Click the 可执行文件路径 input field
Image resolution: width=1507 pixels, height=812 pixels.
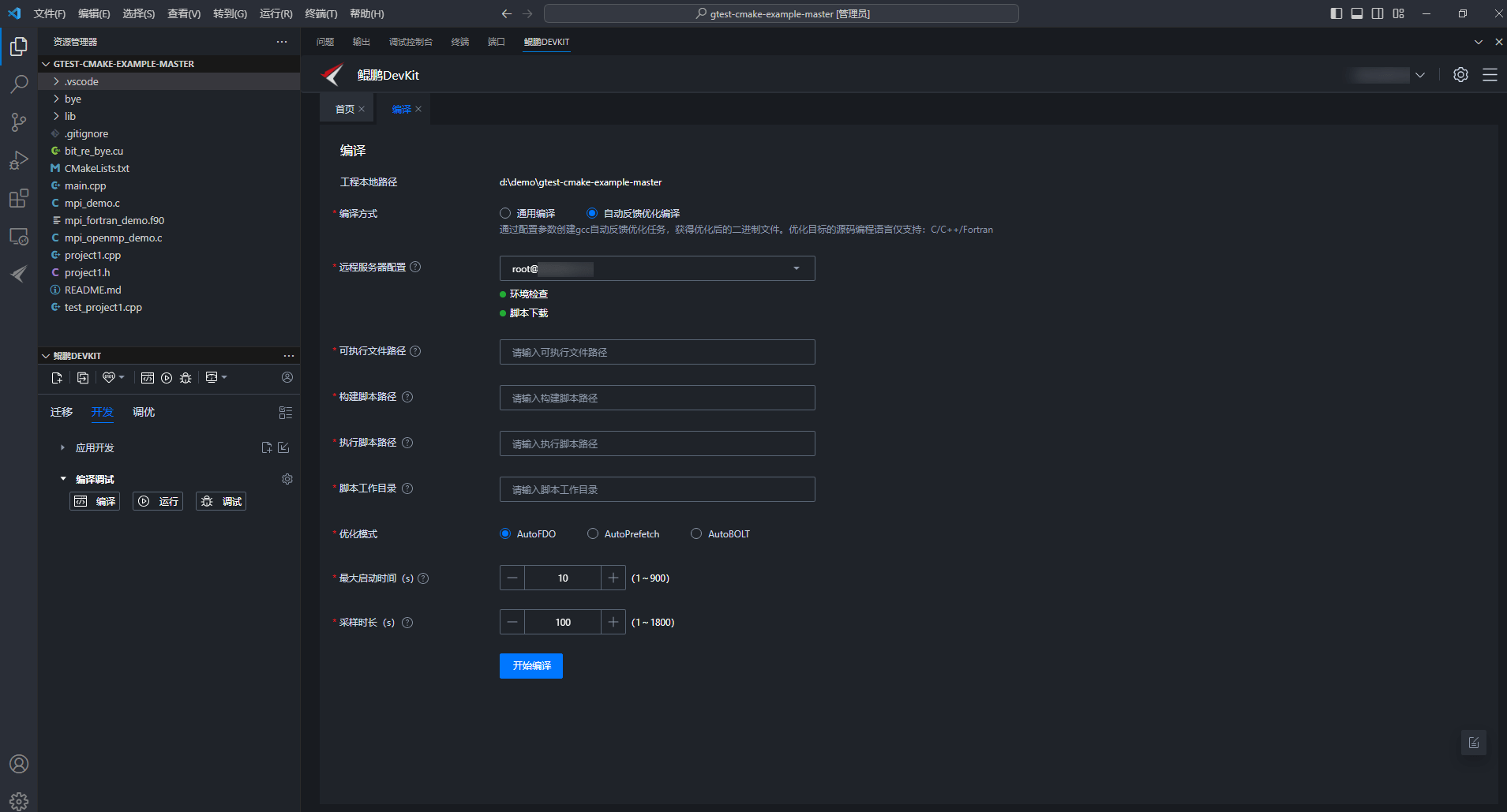(657, 352)
